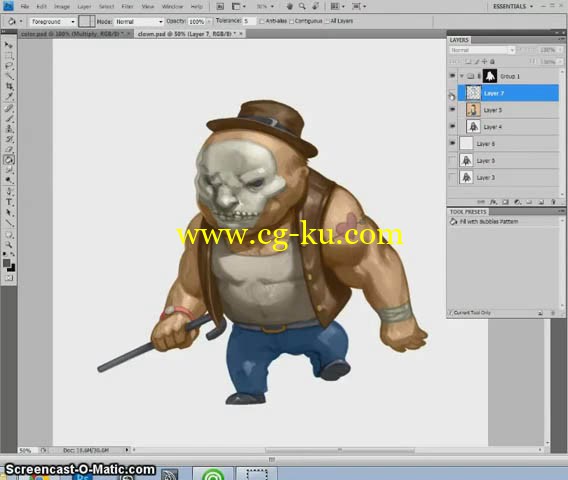Image resolution: width=568 pixels, height=480 pixels.
Task: Create new adjustment layer icon
Action: click(x=517, y=202)
